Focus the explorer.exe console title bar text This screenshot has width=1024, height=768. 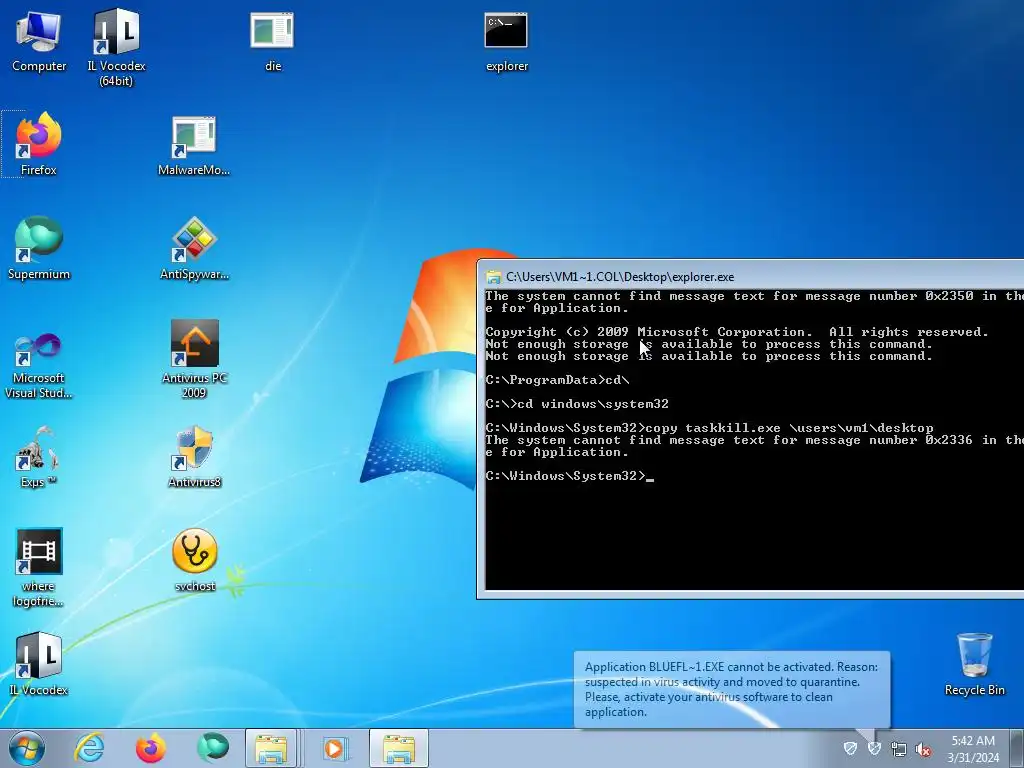tap(620, 277)
